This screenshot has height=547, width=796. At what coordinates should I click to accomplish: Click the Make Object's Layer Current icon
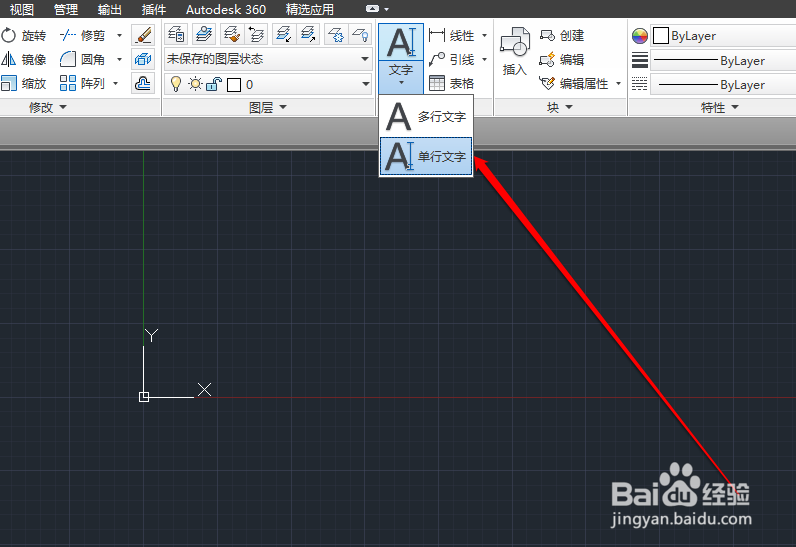204,35
